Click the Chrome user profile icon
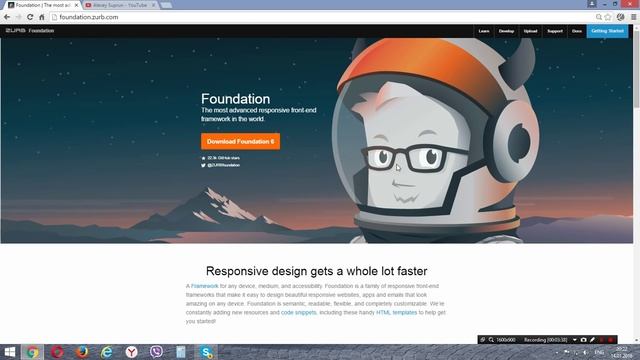The image size is (640, 360). (592, 4)
